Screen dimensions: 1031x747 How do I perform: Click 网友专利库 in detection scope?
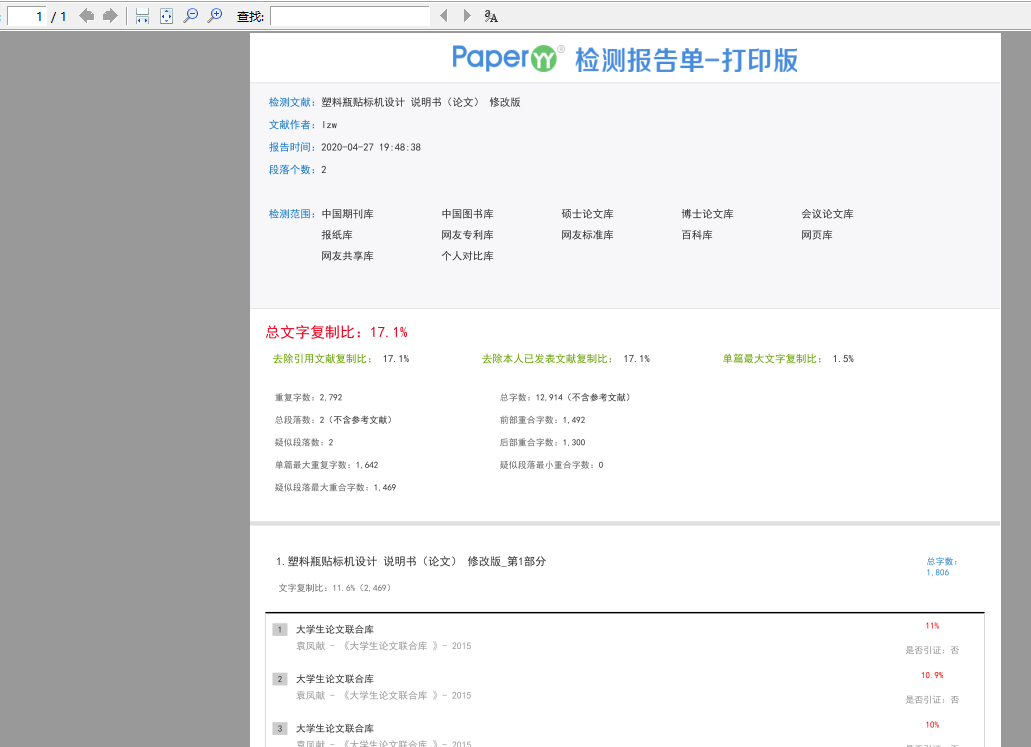[468, 235]
